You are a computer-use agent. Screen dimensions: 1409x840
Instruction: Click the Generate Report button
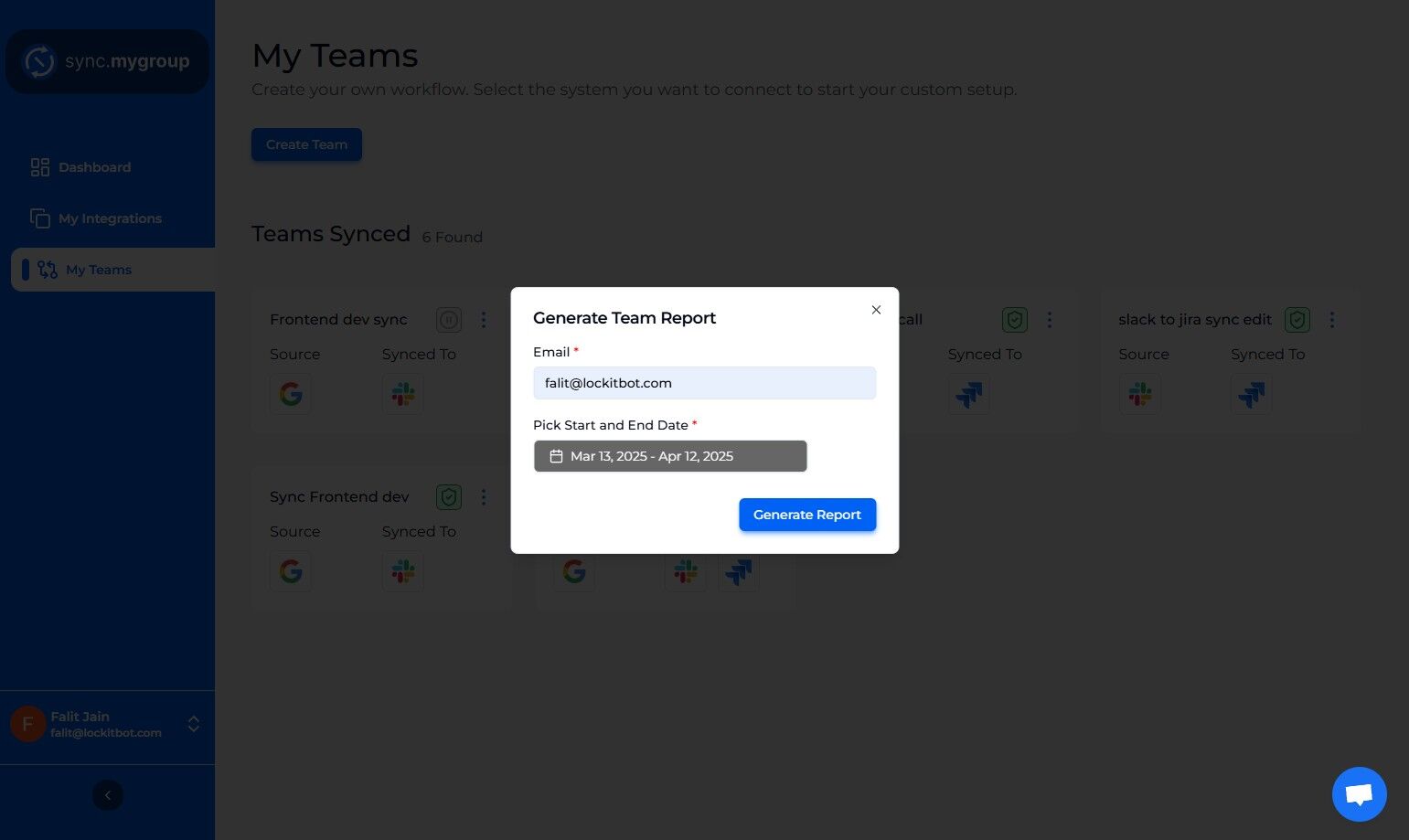click(x=807, y=515)
